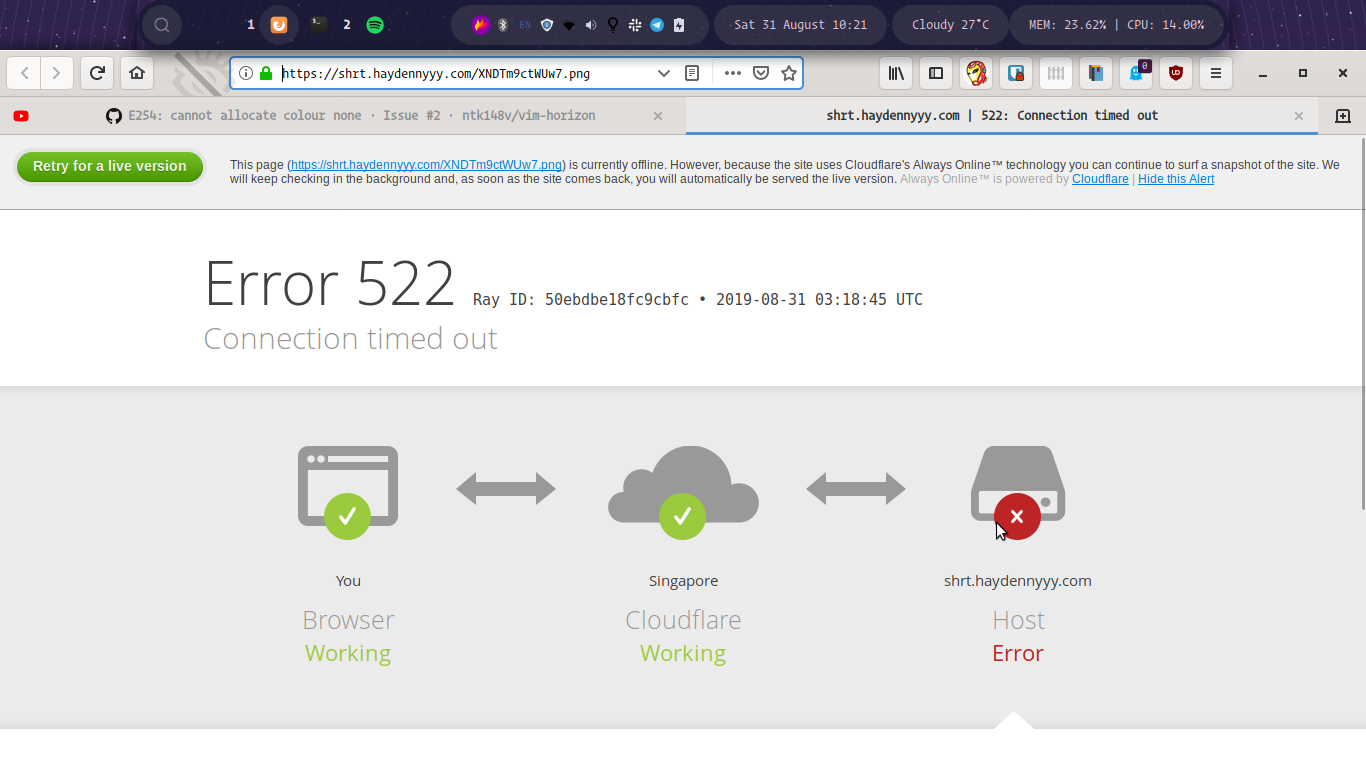Toggle Bluetooth tray icon
The height and width of the screenshot is (768, 1366).
click(x=503, y=25)
